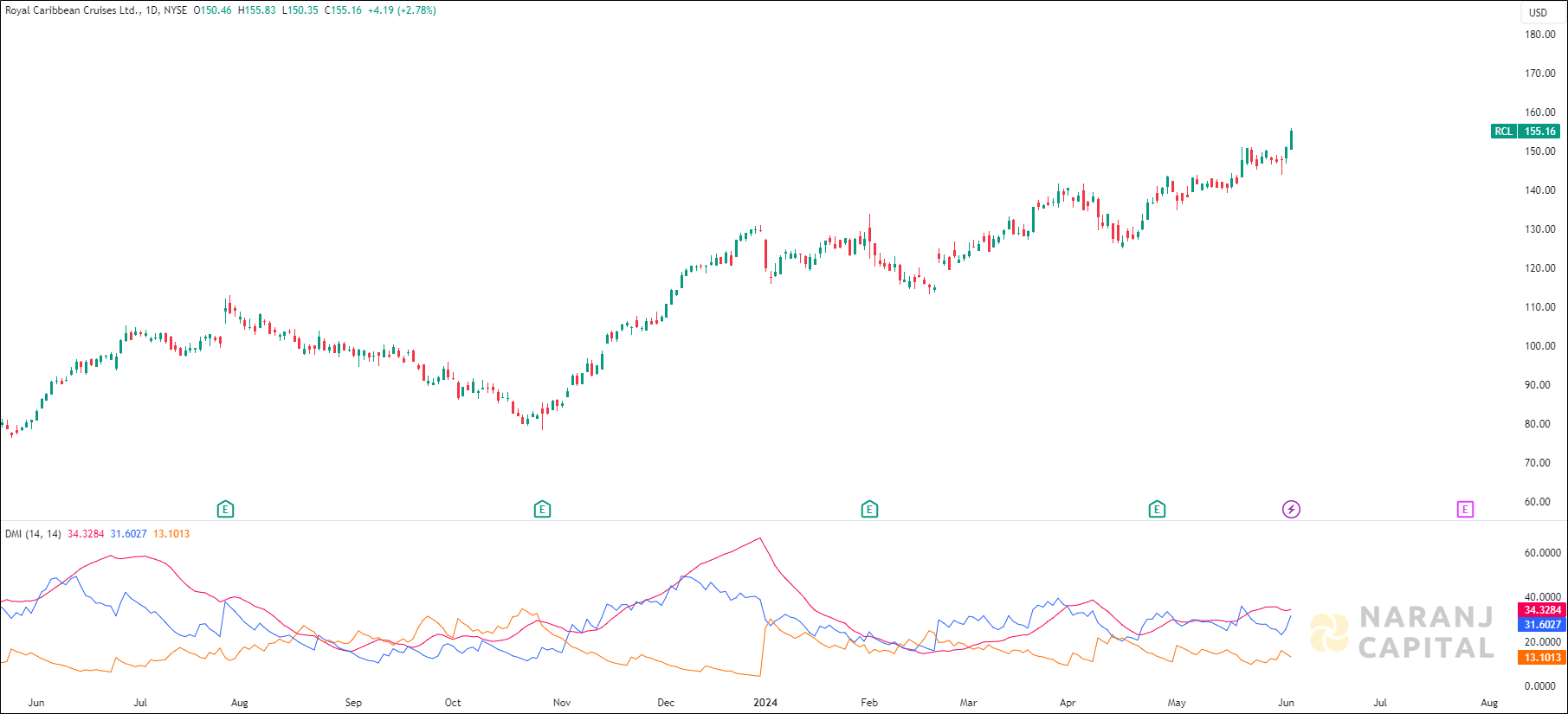1568x714 pixels.
Task: Click the orange 13.1013 axis label
Action: tap(1542, 658)
